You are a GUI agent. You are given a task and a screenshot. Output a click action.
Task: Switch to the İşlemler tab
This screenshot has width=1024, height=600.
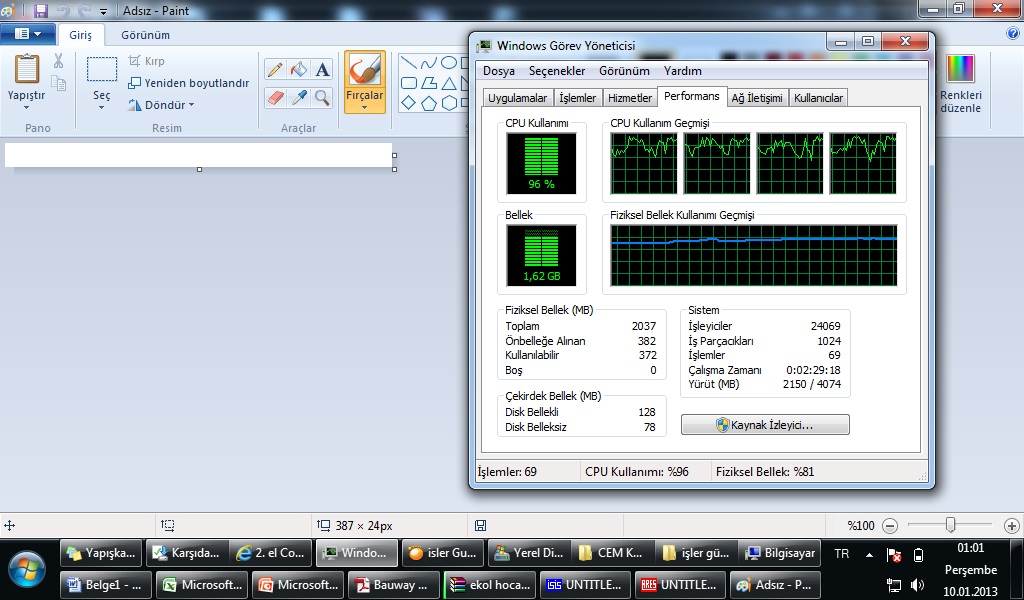[x=578, y=98]
